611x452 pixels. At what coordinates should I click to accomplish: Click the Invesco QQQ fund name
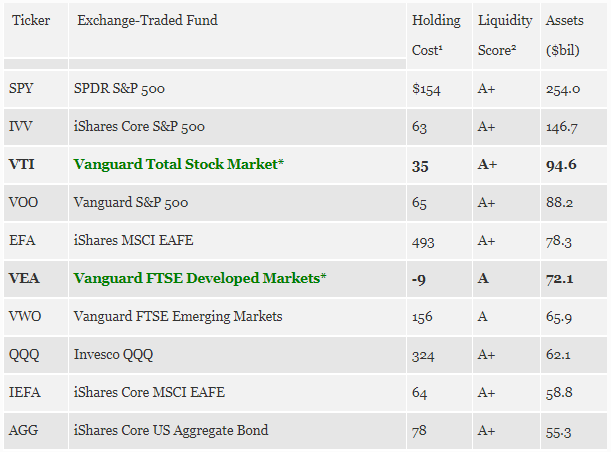click(113, 355)
